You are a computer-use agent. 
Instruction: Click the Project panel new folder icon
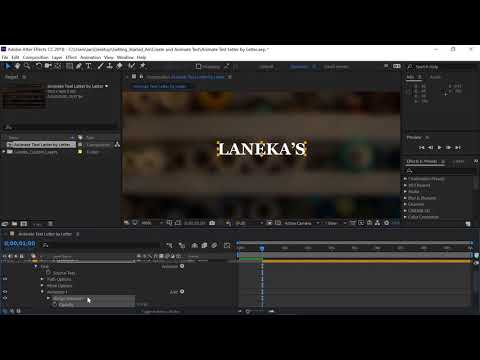pos(14,224)
